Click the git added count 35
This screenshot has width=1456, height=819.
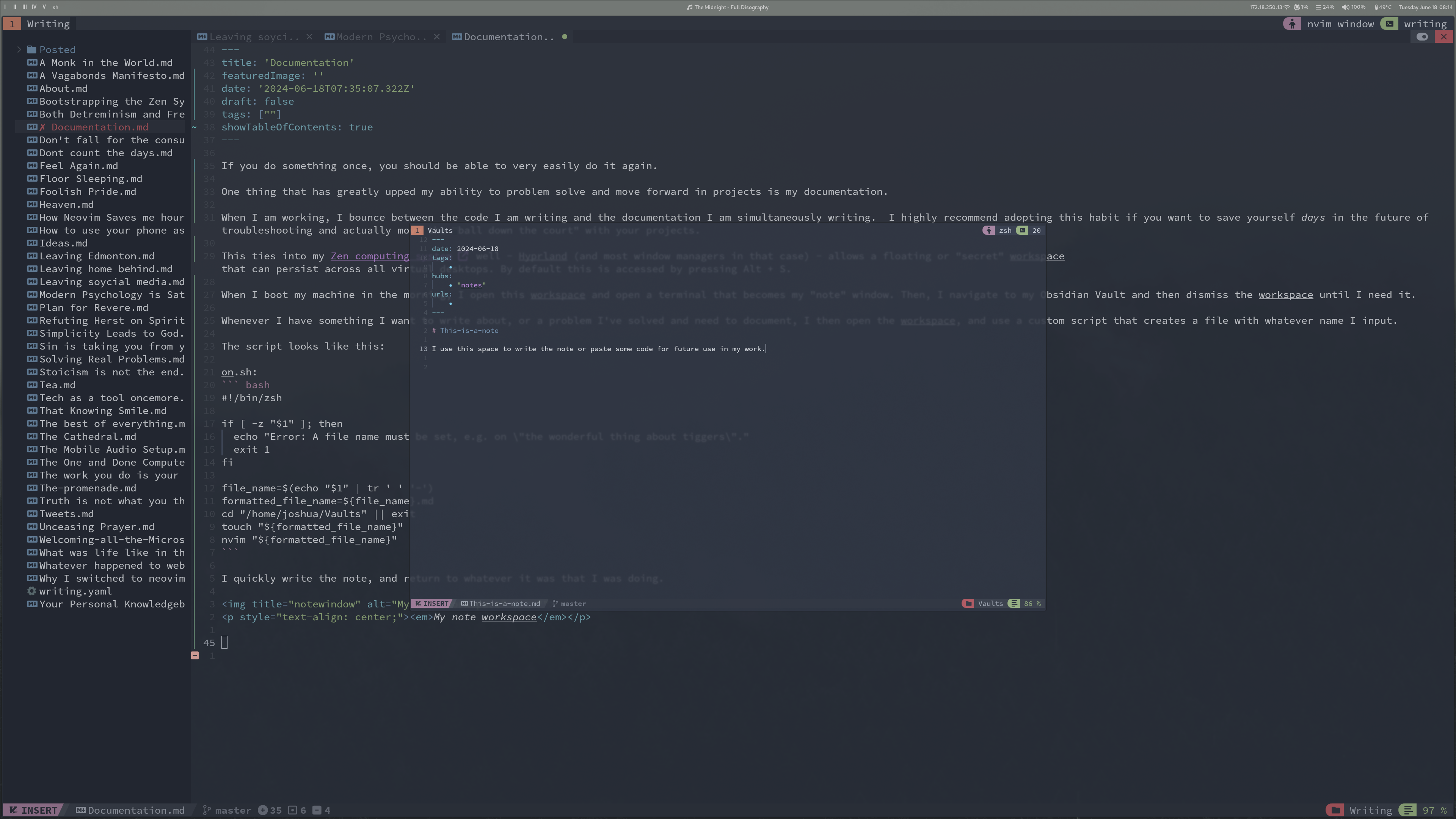pyautogui.click(x=270, y=811)
